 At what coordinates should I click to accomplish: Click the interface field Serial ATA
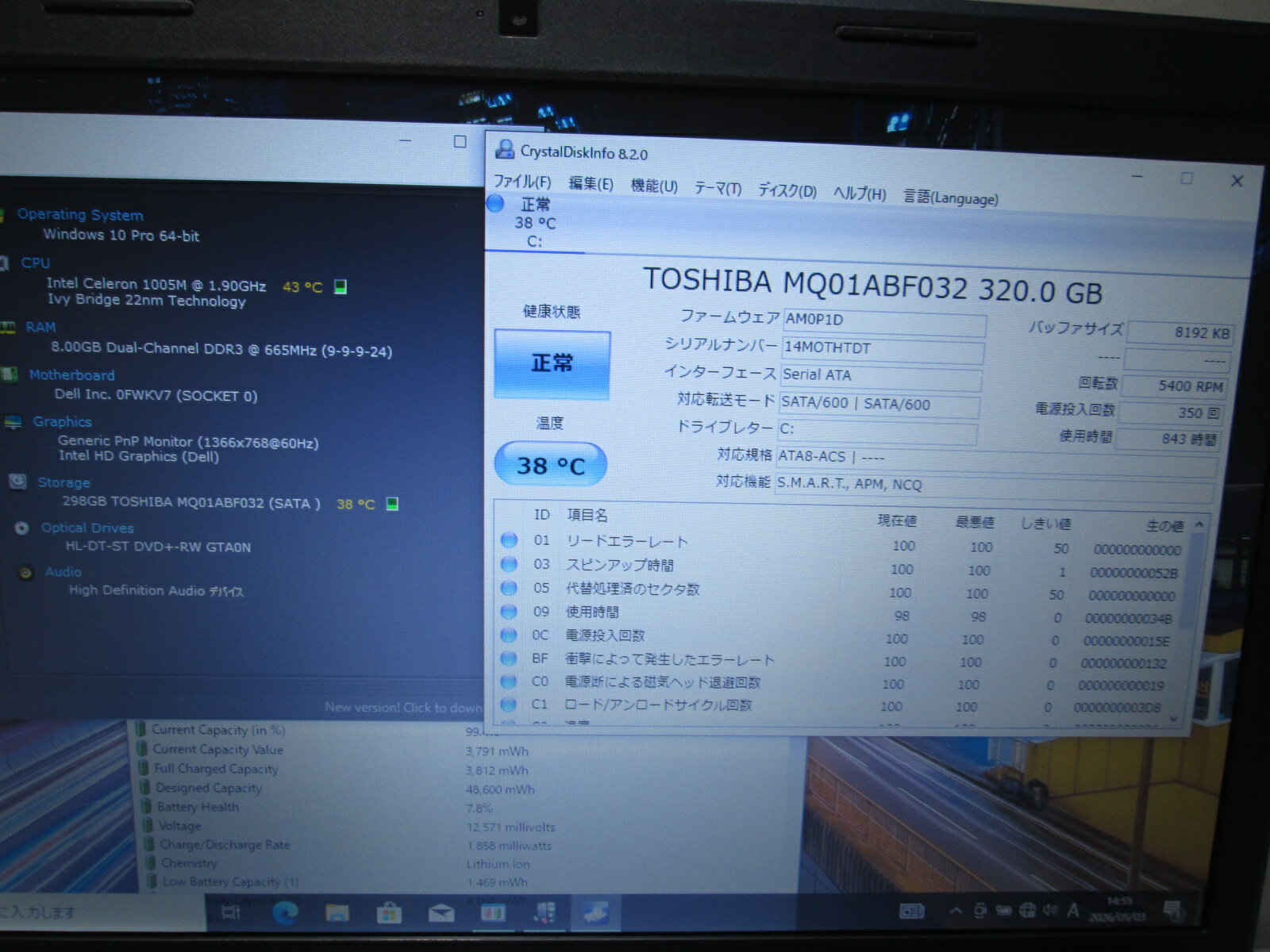[x=880, y=377]
